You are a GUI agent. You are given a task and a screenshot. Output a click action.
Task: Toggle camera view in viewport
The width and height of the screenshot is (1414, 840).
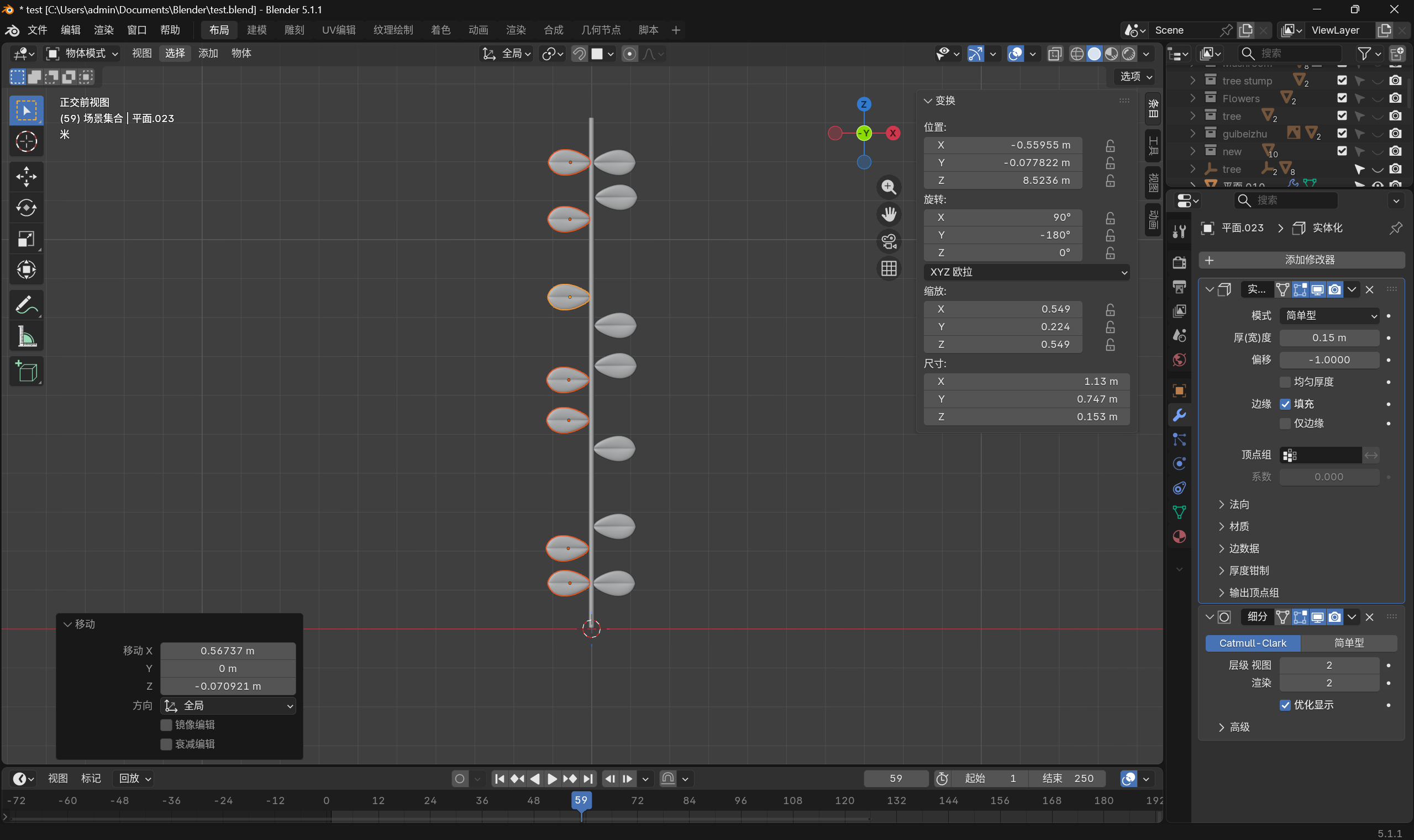point(889,242)
